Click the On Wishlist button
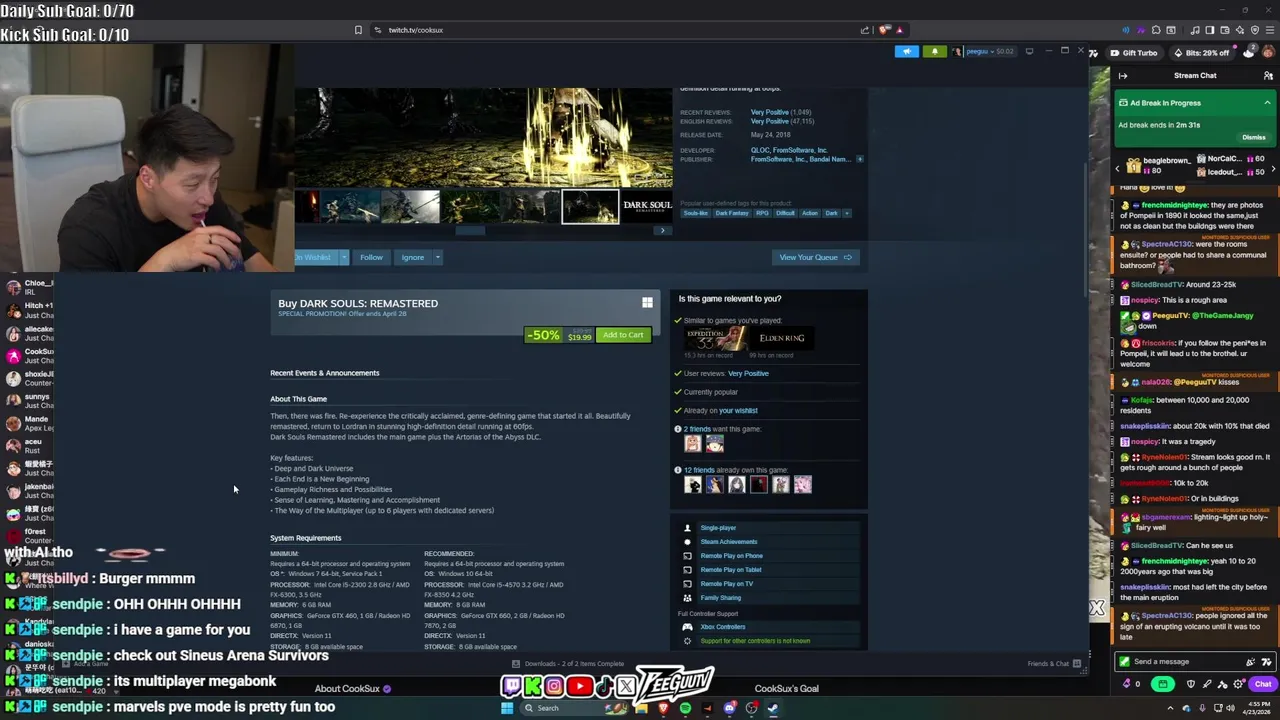The height and width of the screenshot is (720, 1280). (315, 257)
